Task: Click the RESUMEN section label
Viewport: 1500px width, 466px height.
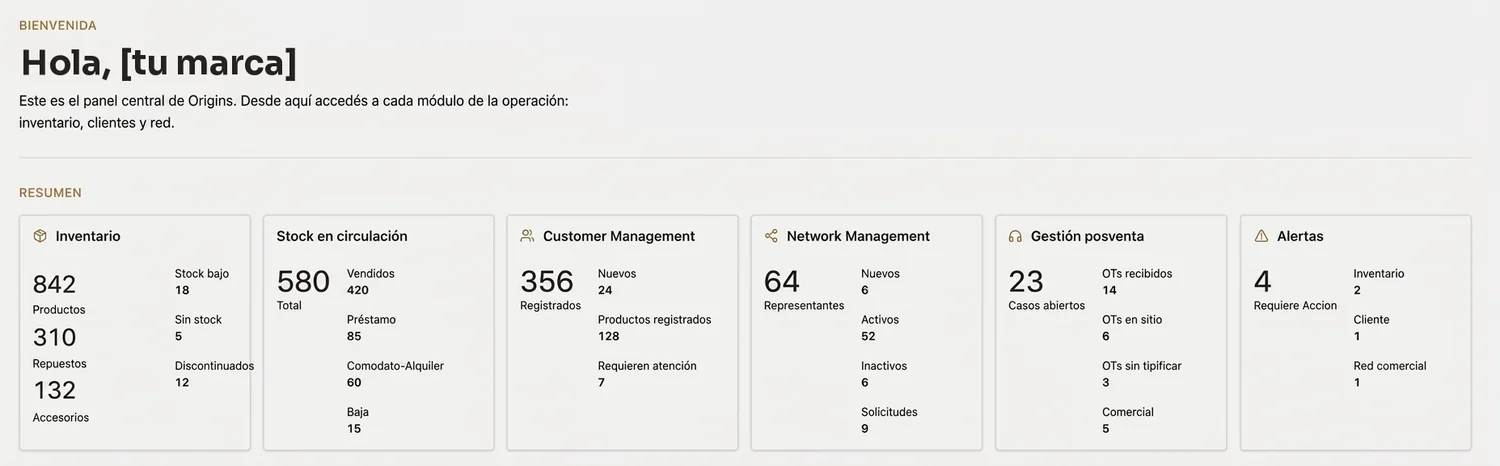Action: pyautogui.click(x=50, y=193)
